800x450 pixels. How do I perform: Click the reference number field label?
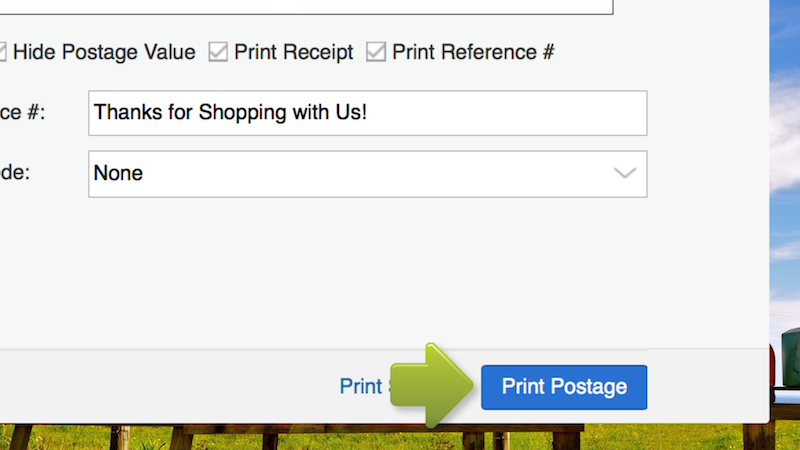pyautogui.click(x=22, y=113)
